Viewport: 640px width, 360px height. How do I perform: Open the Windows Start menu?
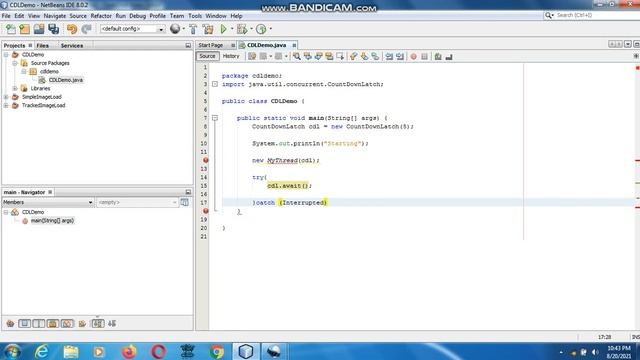13,351
